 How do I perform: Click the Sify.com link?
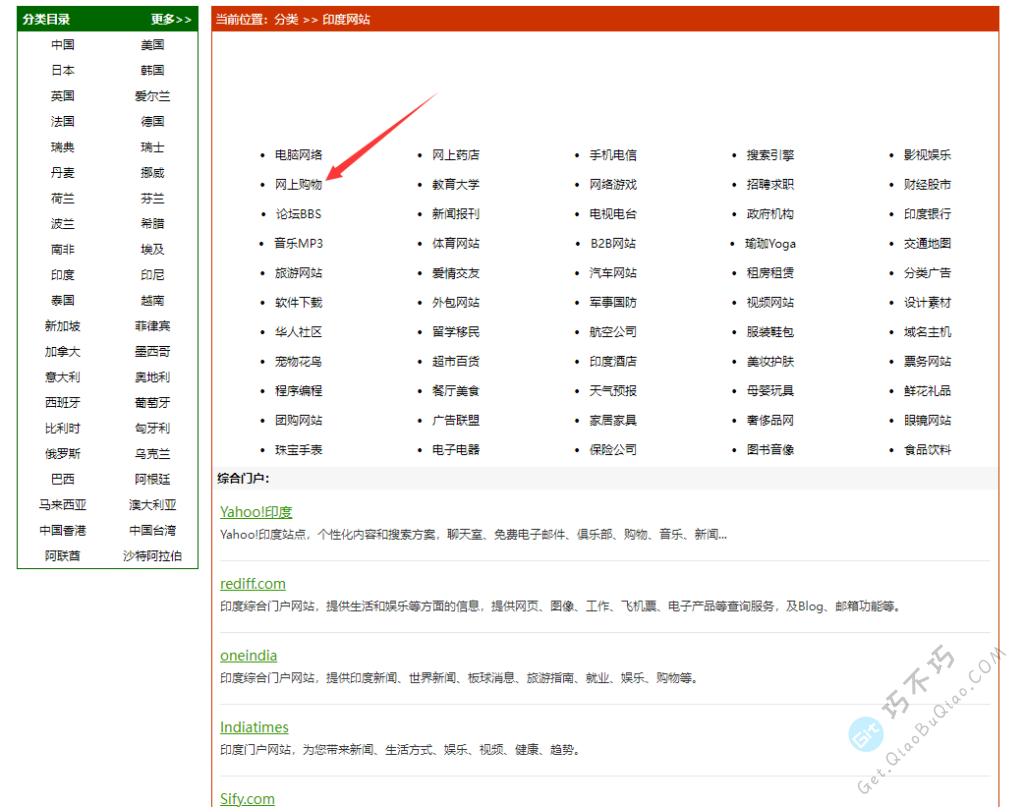point(247,798)
